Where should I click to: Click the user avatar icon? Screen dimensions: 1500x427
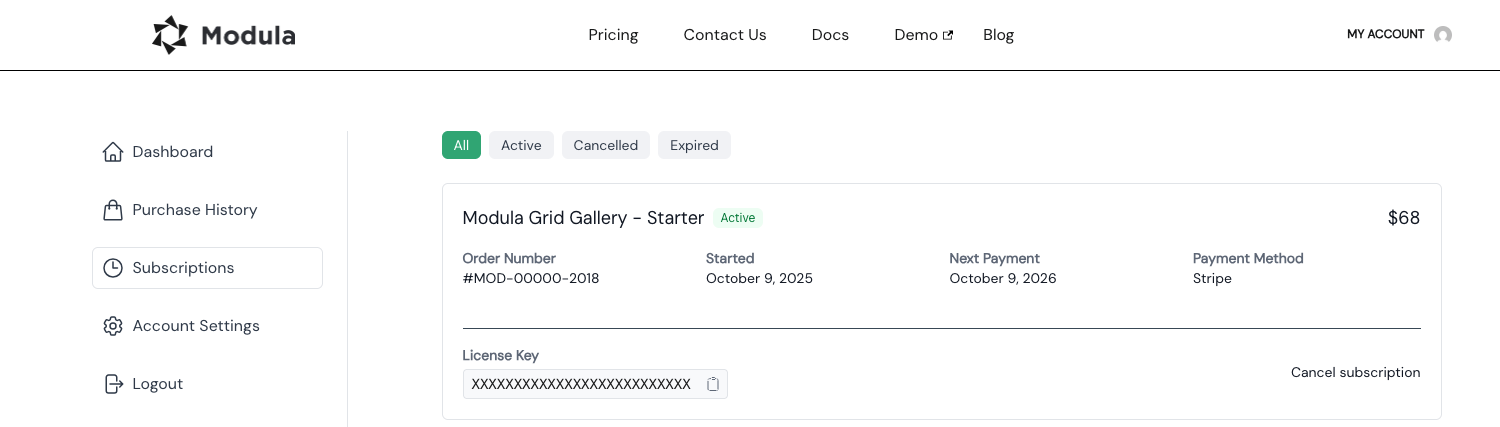point(1443,35)
